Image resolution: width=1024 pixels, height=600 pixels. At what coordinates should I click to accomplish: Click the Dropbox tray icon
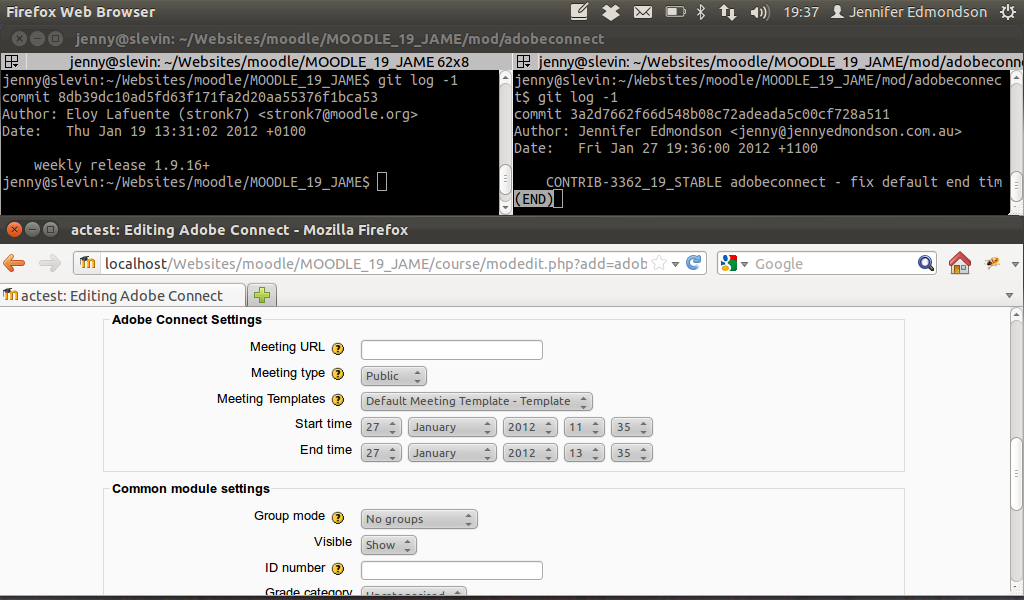click(x=611, y=12)
